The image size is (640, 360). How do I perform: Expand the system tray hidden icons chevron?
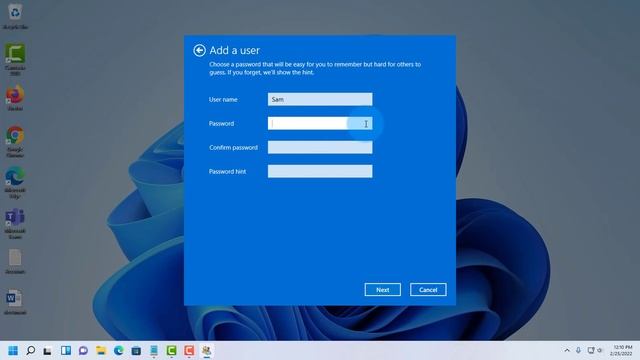[x=567, y=351]
